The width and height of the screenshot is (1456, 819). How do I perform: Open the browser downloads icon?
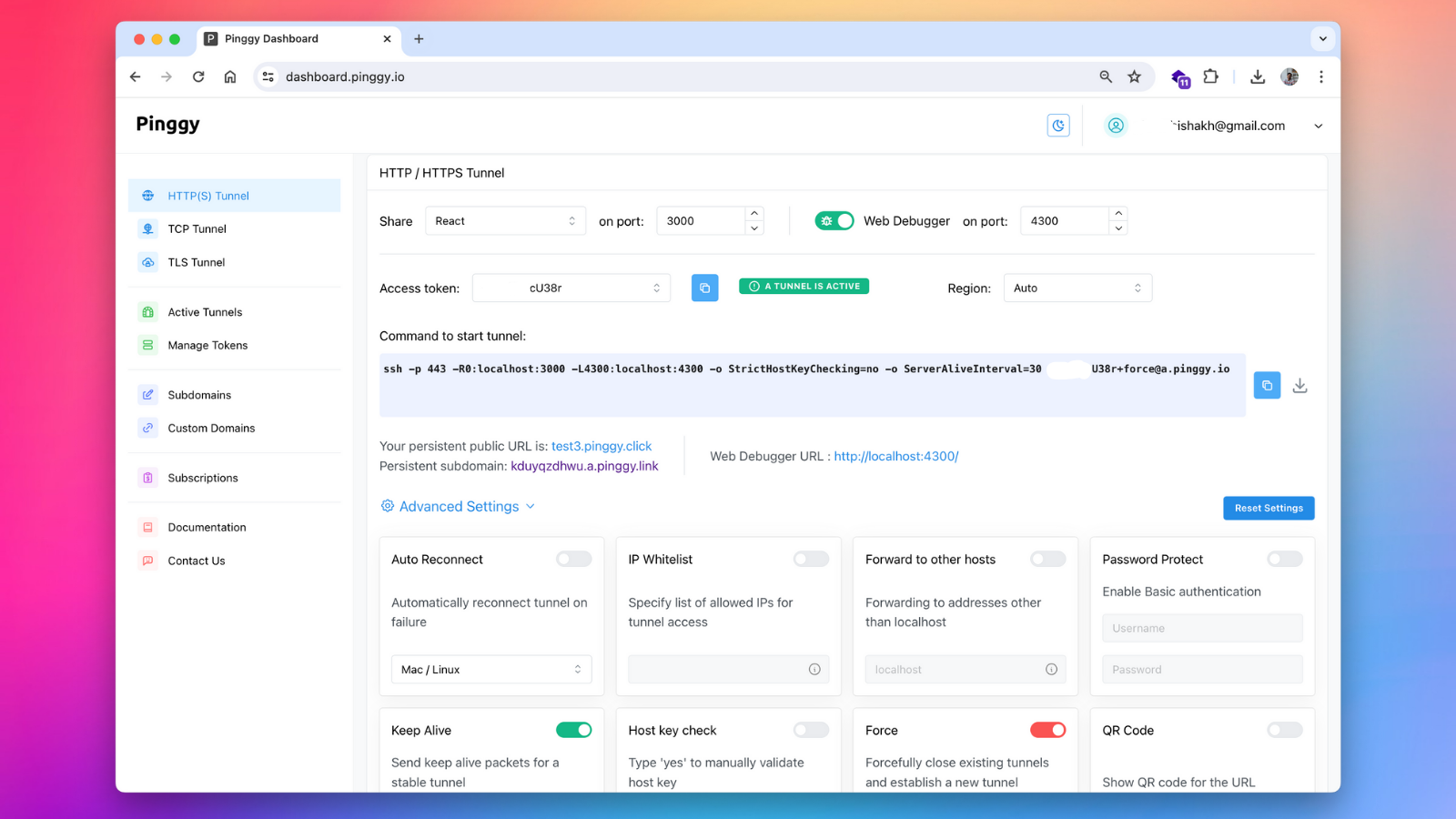point(1258,76)
